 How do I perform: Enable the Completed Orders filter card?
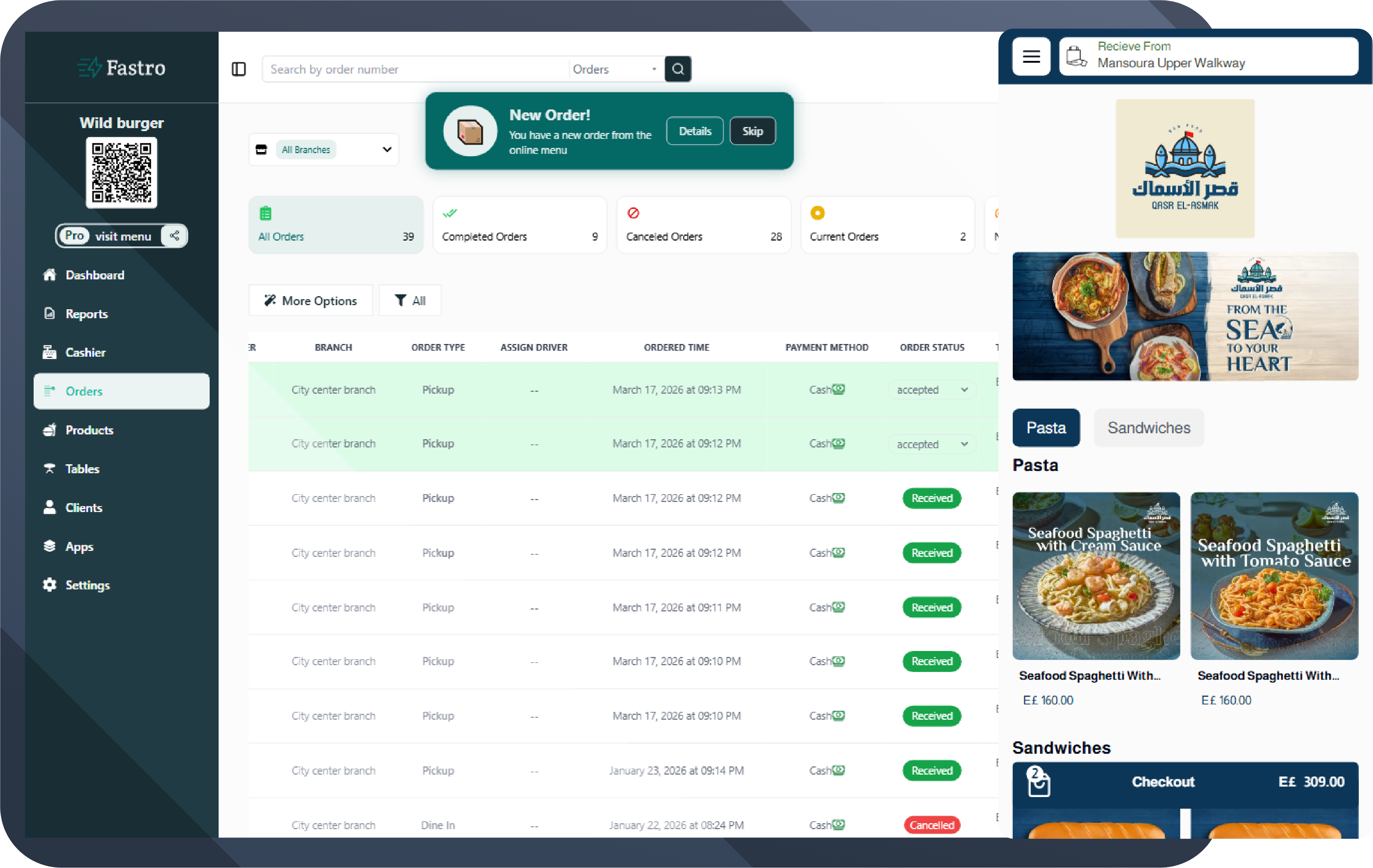pos(519,224)
